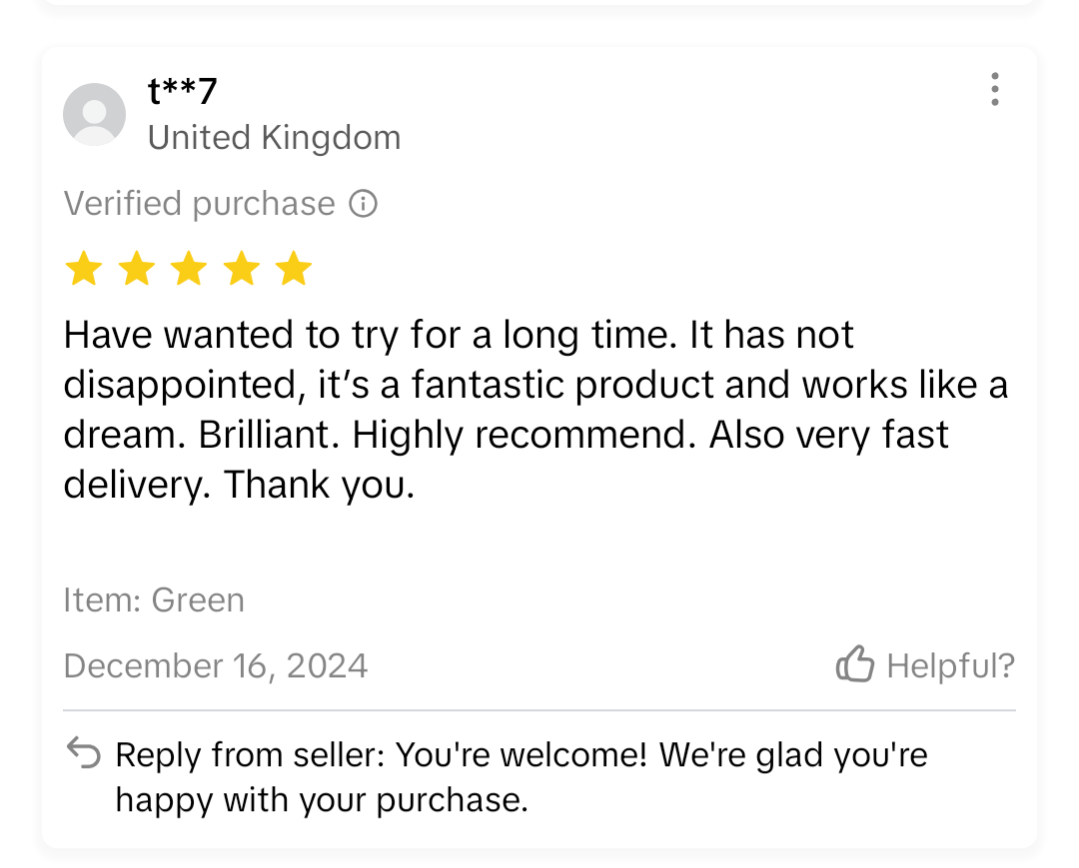The height and width of the screenshot is (868, 1079).
Task: Click reviewer t**7's avatar icon
Action: pos(94,114)
